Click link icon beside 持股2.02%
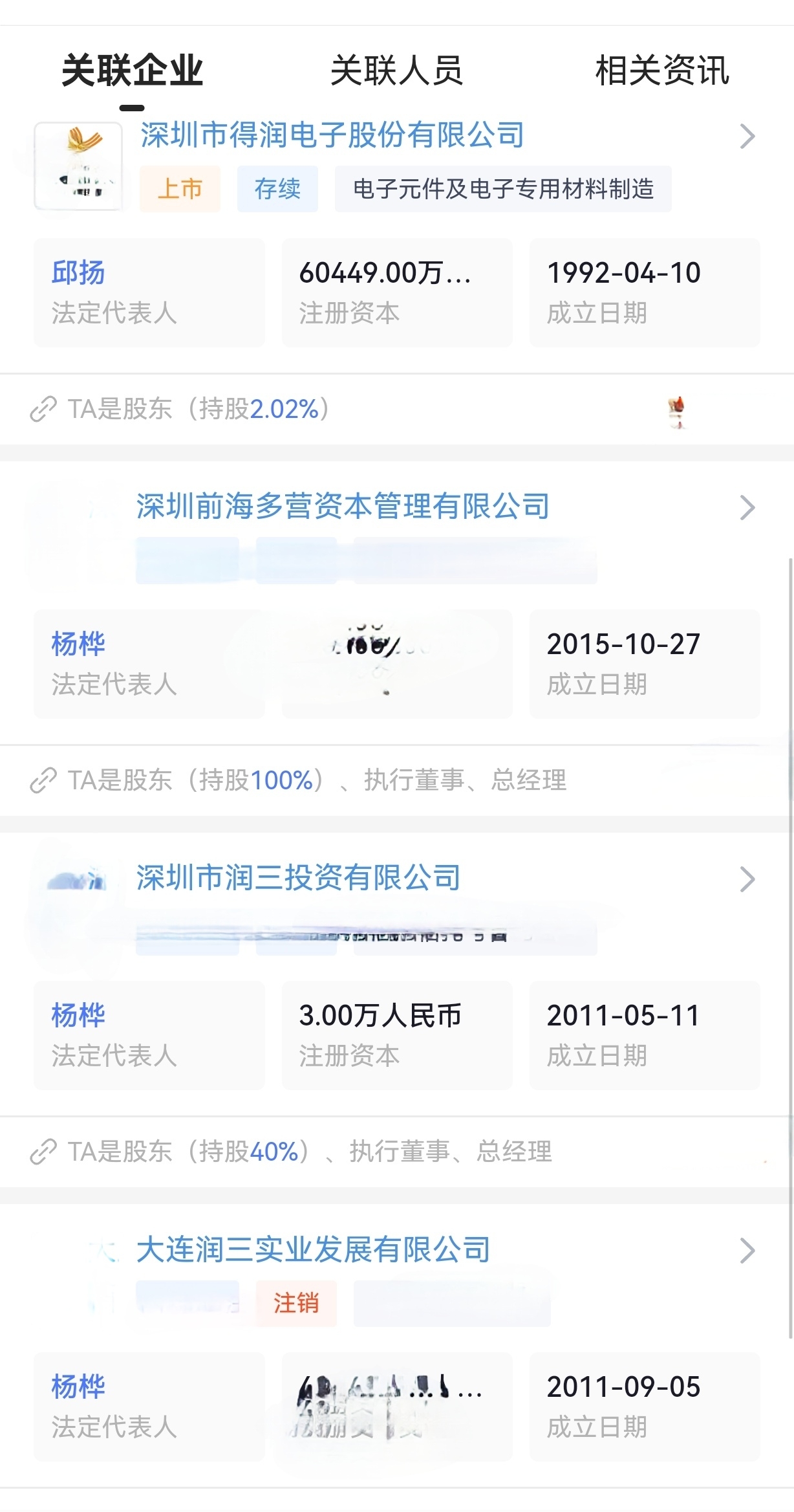Screen dimensions: 794x1512 click(x=43, y=410)
